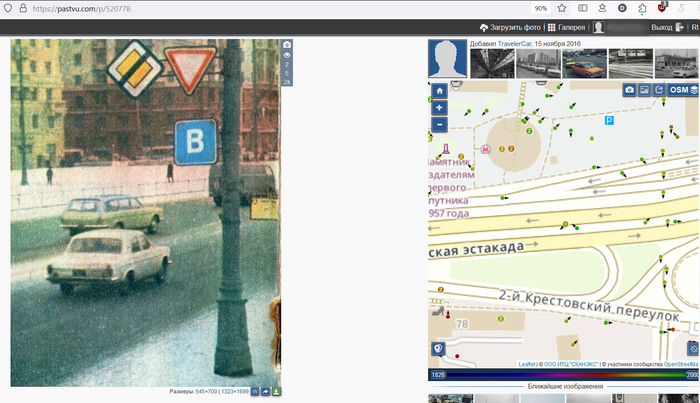Click the Загрузить фото upload link
The image size is (700, 403).
point(510,27)
